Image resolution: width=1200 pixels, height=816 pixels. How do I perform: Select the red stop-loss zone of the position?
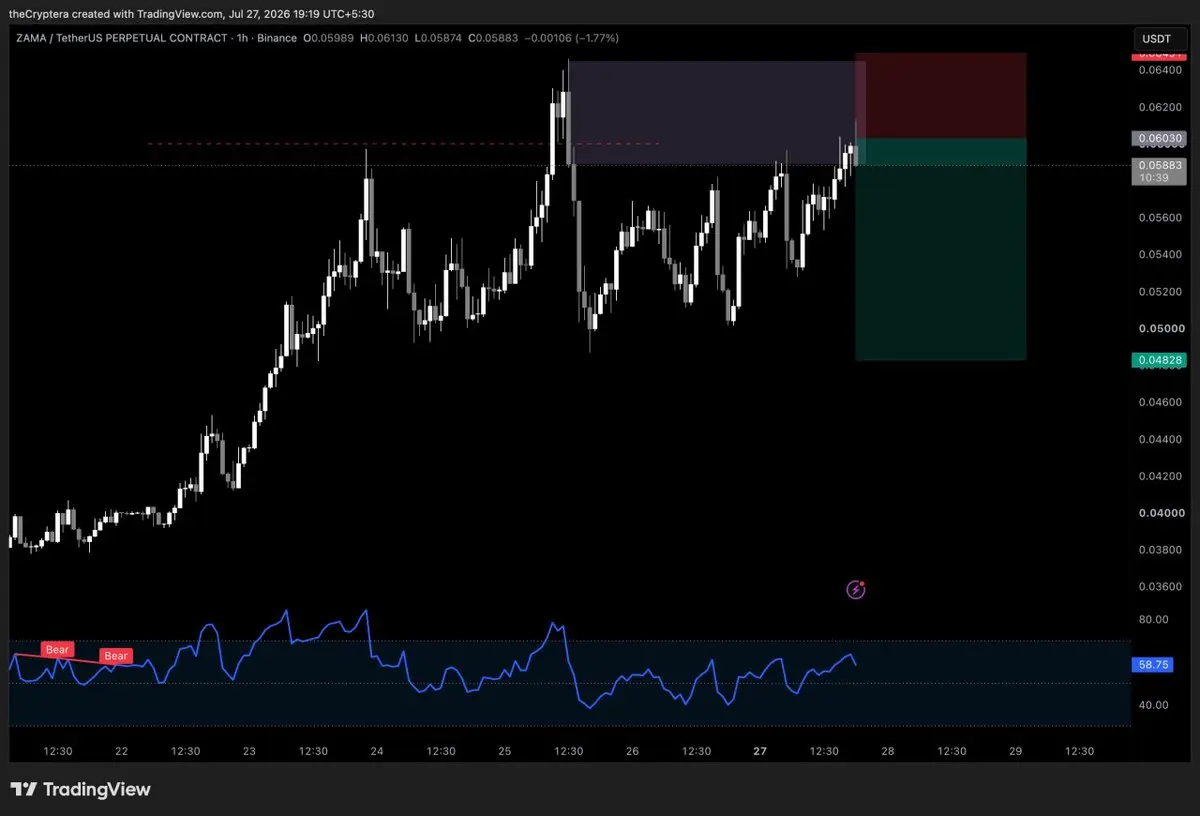[940, 95]
